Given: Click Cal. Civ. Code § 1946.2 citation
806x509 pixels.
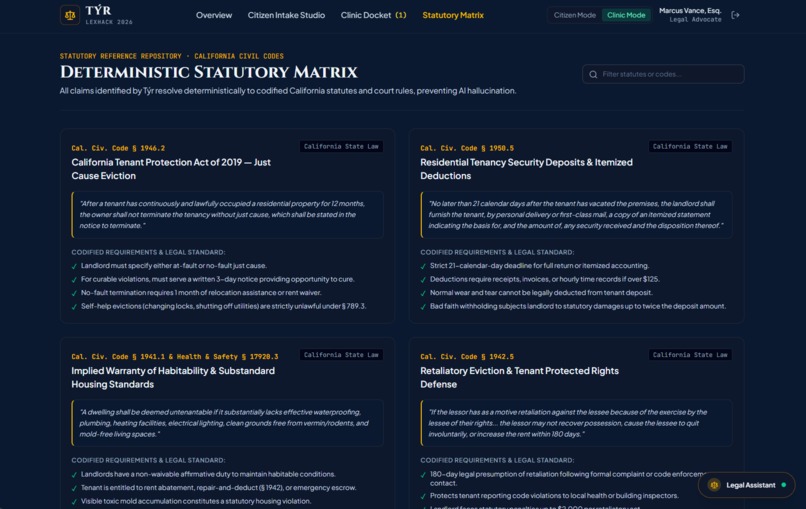Looking at the screenshot, I should click(x=118, y=148).
